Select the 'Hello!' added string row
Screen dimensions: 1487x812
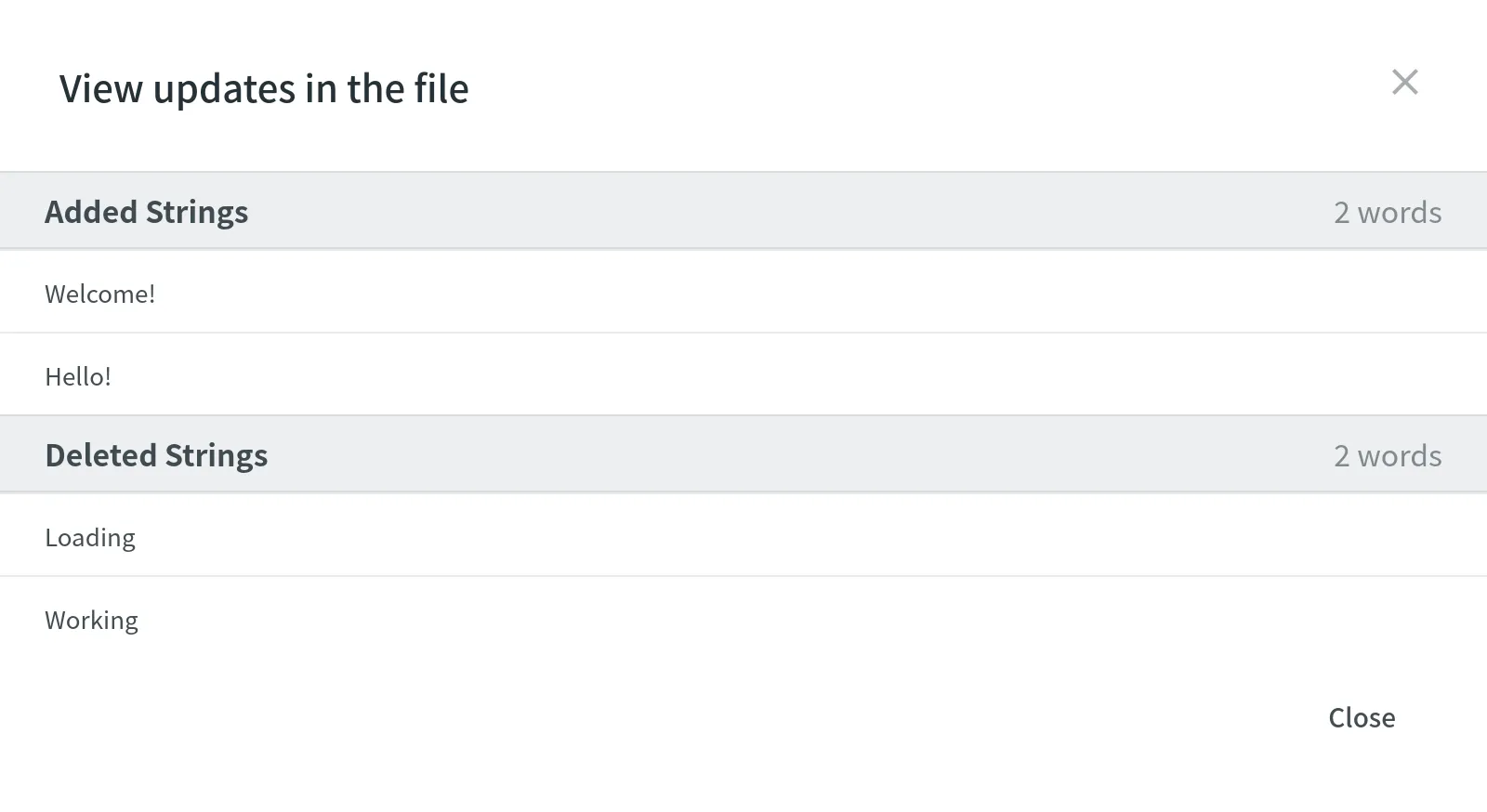click(x=79, y=375)
